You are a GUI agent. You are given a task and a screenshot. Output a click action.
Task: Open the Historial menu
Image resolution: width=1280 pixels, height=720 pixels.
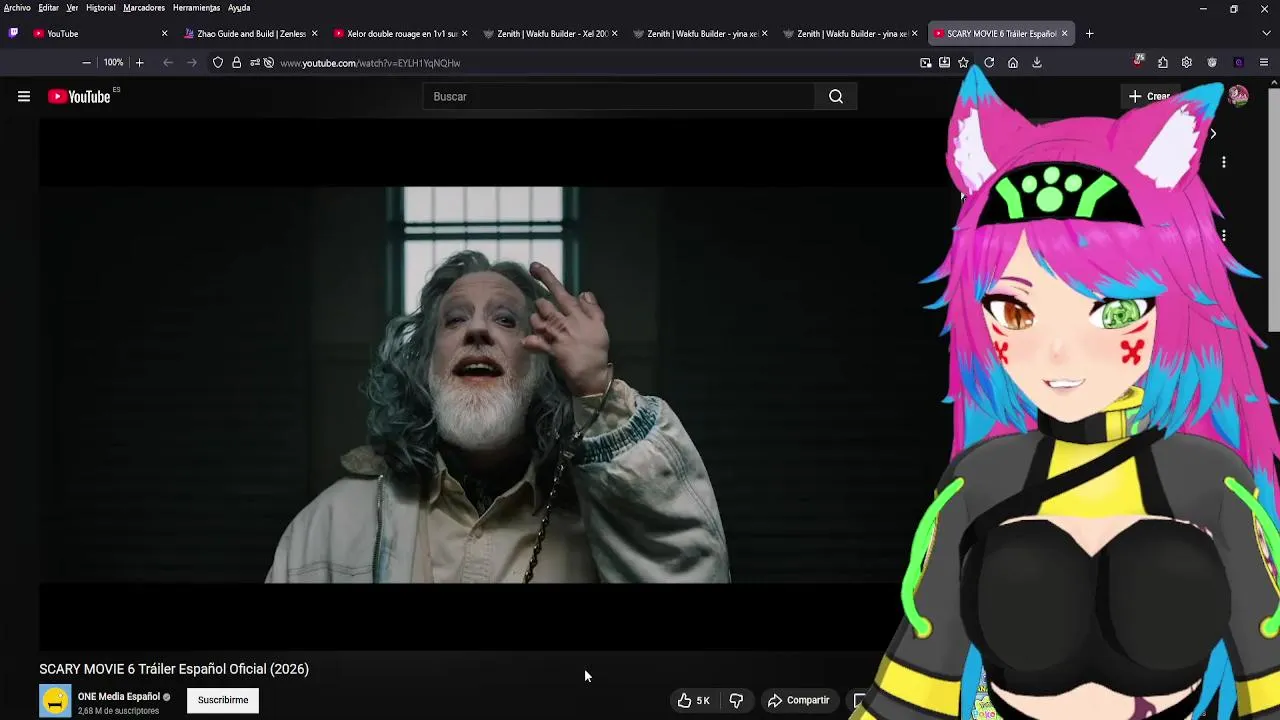pyautogui.click(x=100, y=8)
